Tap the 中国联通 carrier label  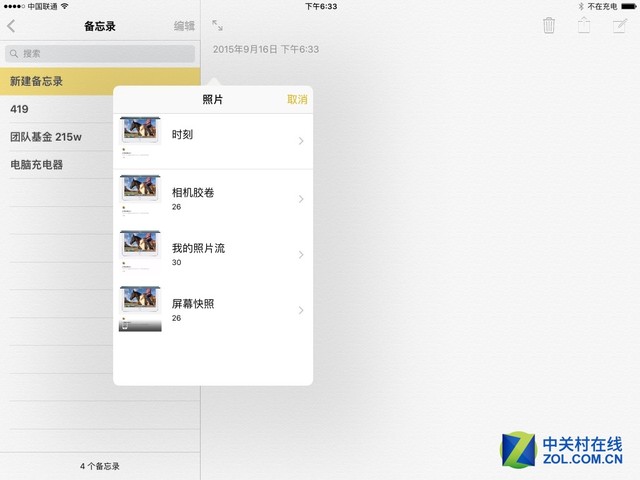click(42, 6)
